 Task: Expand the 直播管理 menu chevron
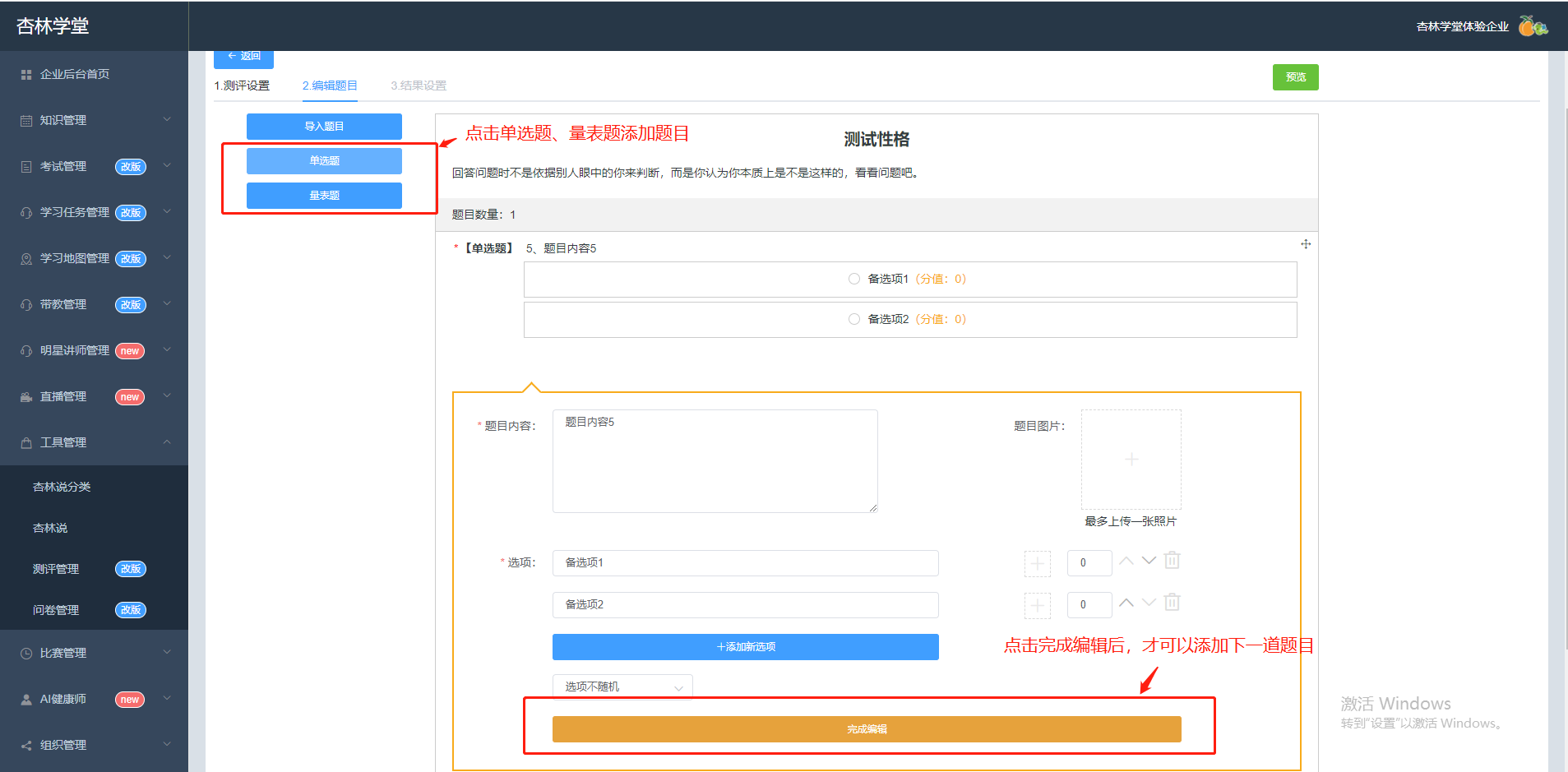point(167,396)
